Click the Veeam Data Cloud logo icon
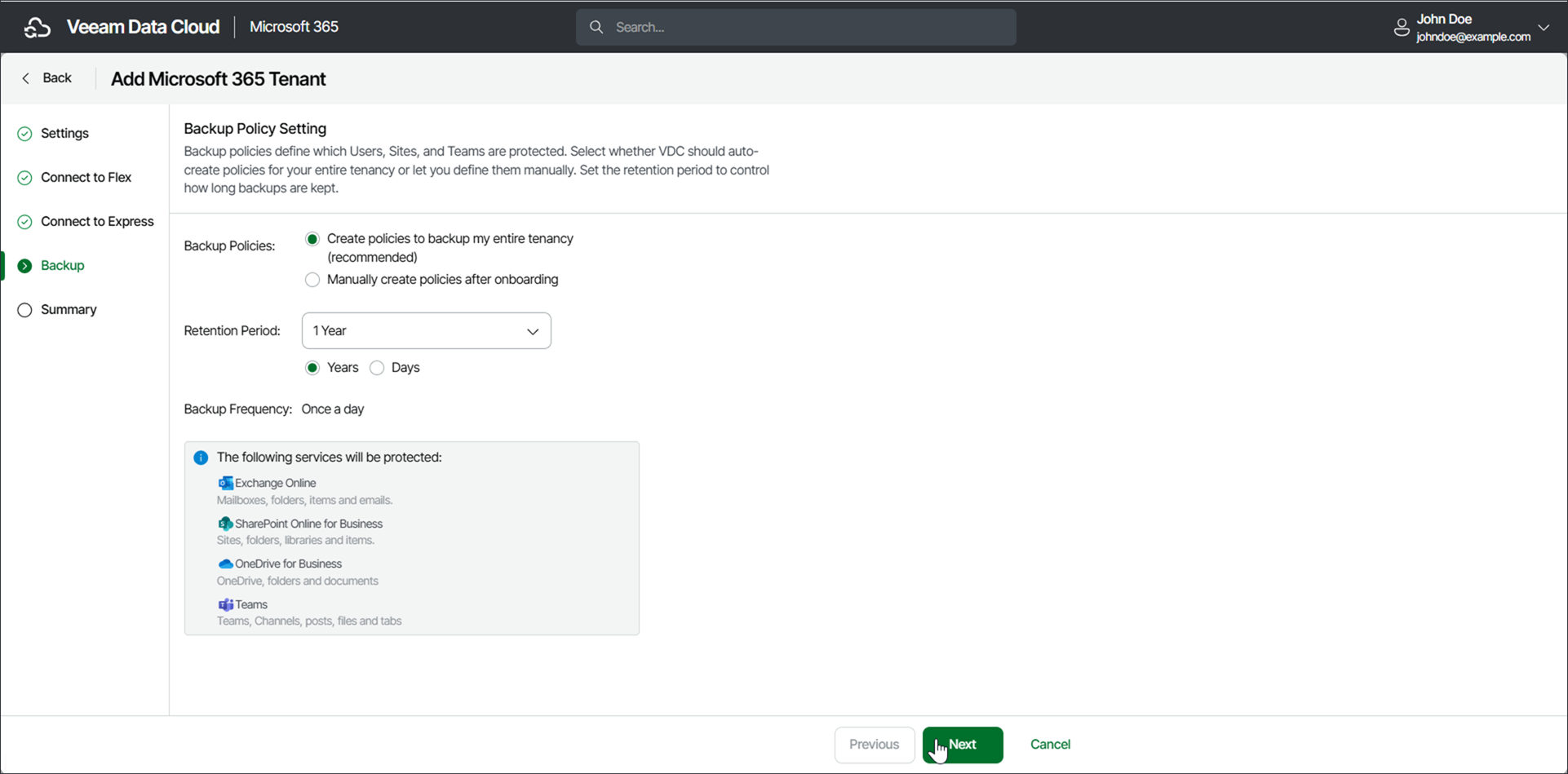Image resolution: width=1568 pixels, height=774 pixels. pyautogui.click(x=38, y=27)
